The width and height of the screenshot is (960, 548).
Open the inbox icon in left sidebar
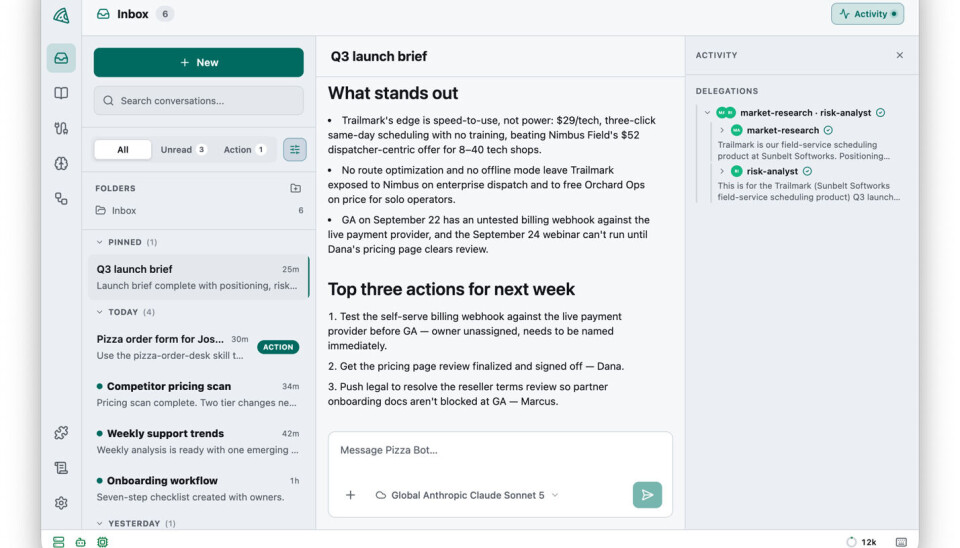click(61, 58)
